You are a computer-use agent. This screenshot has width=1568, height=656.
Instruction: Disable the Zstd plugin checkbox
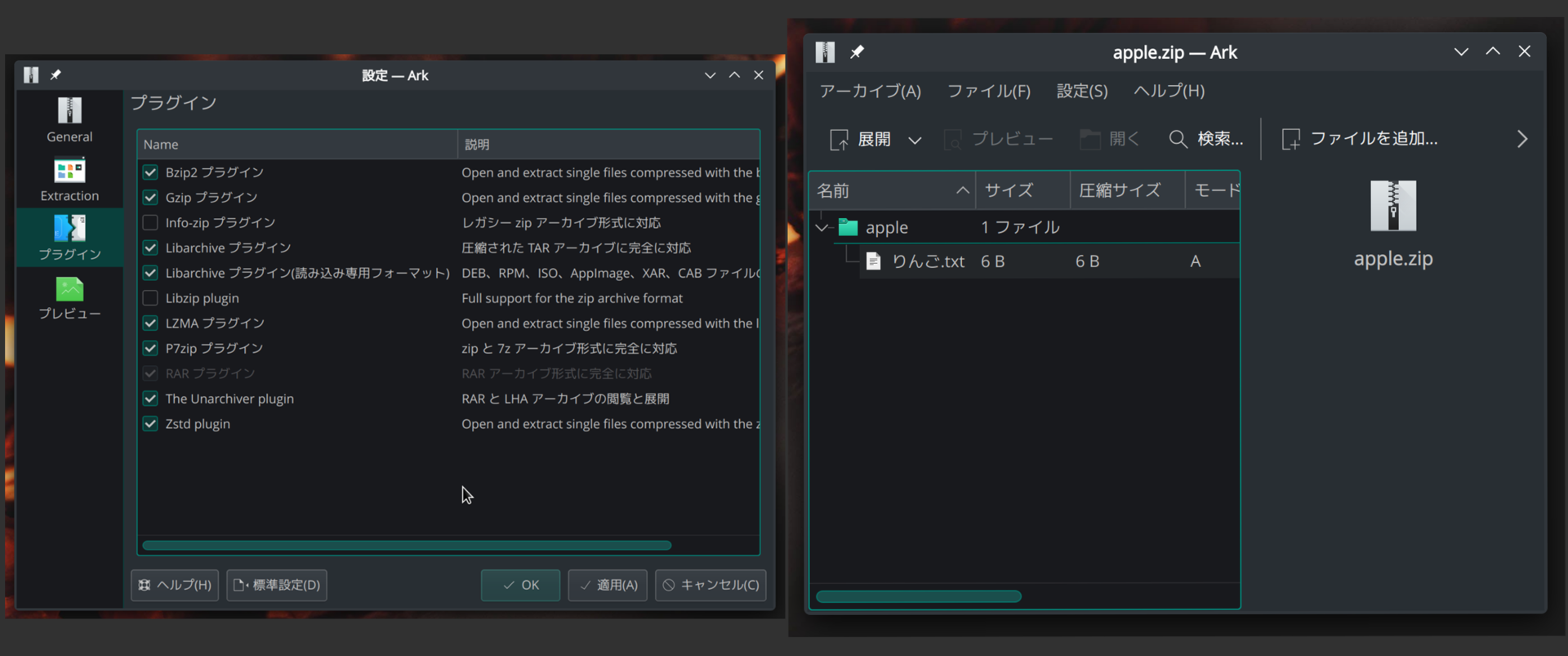[x=150, y=424]
